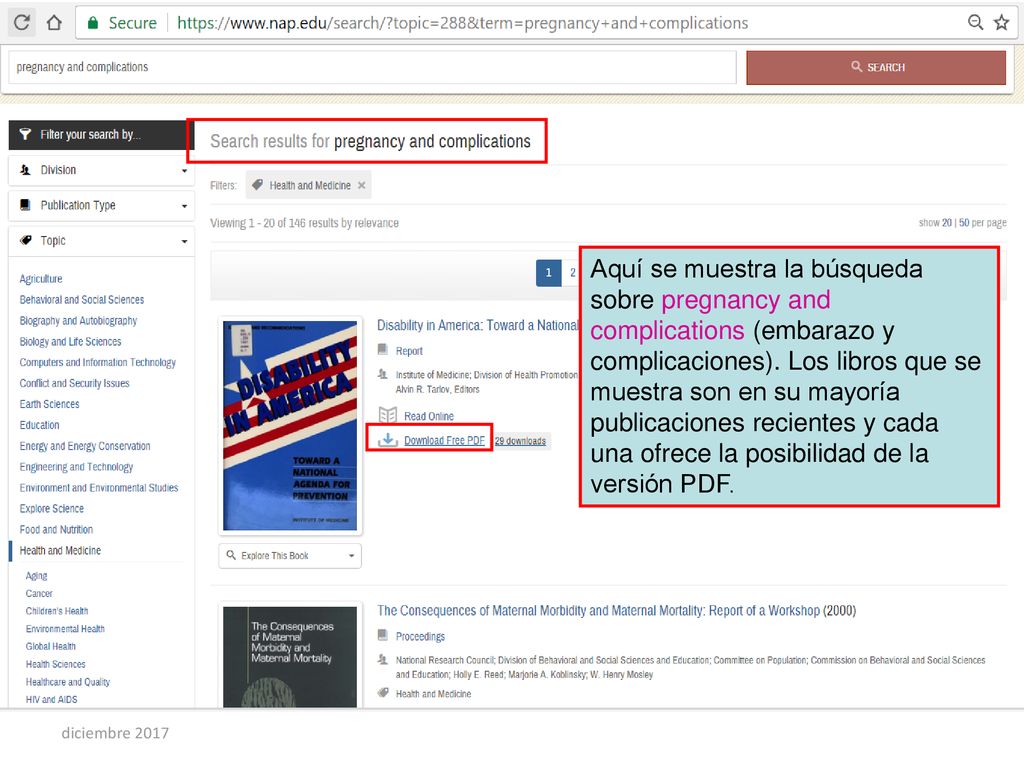Click the green Secure padlock icon
This screenshot has height=768, width=1024.
93,24
